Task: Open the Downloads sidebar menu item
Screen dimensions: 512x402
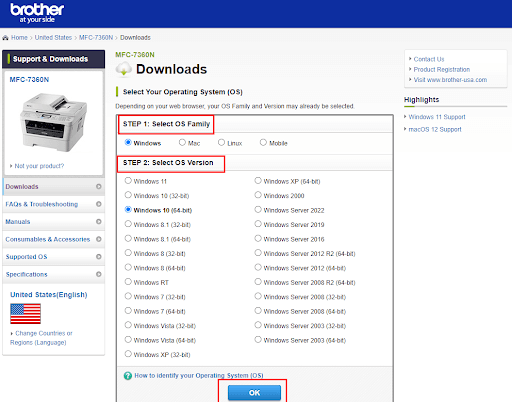Action: tap(53, 187)
